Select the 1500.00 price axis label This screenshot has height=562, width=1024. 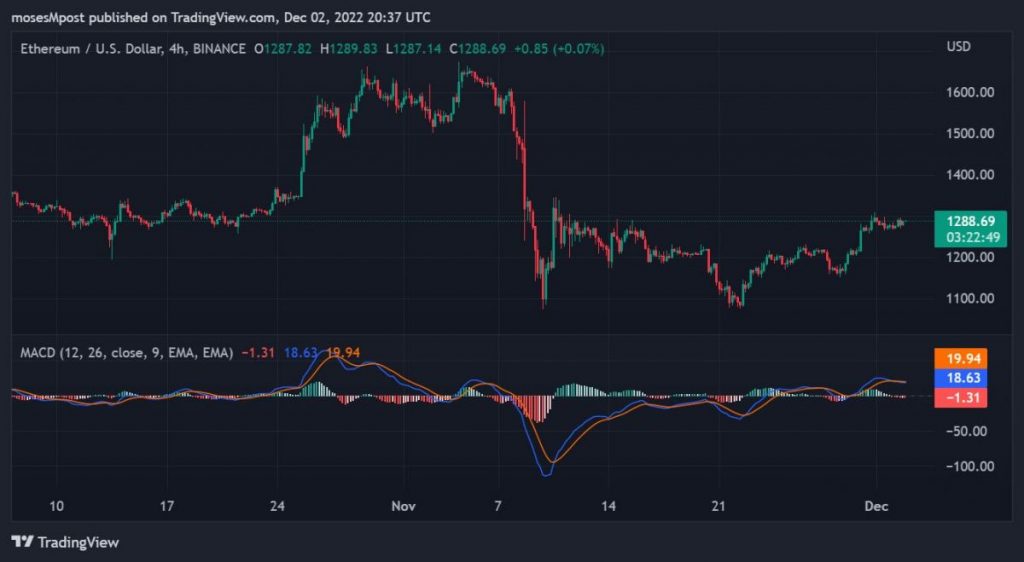click(x=970, y=133)
